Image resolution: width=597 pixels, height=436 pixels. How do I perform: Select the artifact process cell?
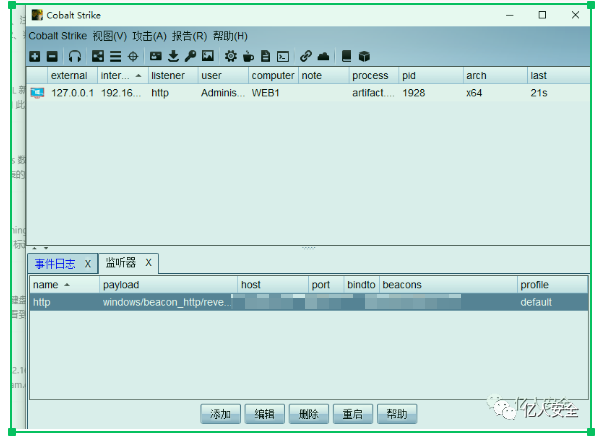pos(373,93)
